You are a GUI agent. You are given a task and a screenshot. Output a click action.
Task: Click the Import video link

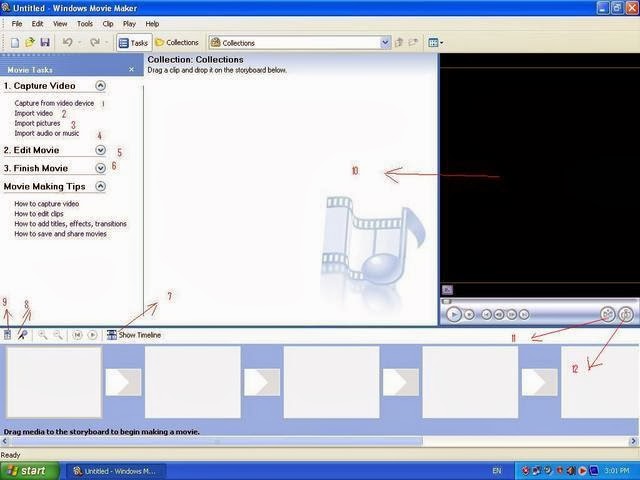(x=33, y=113)
